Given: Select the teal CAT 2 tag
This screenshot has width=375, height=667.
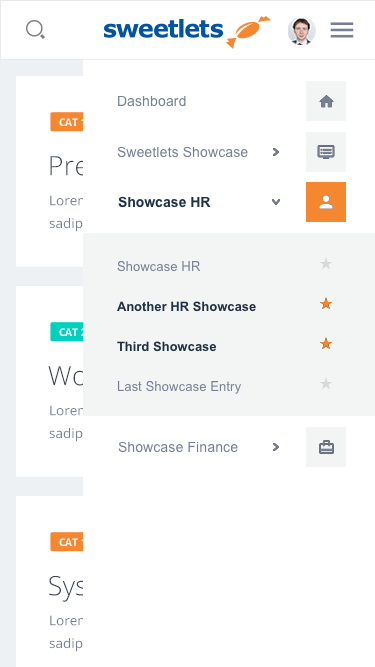Looking at the screenshot, I should 67,332.
